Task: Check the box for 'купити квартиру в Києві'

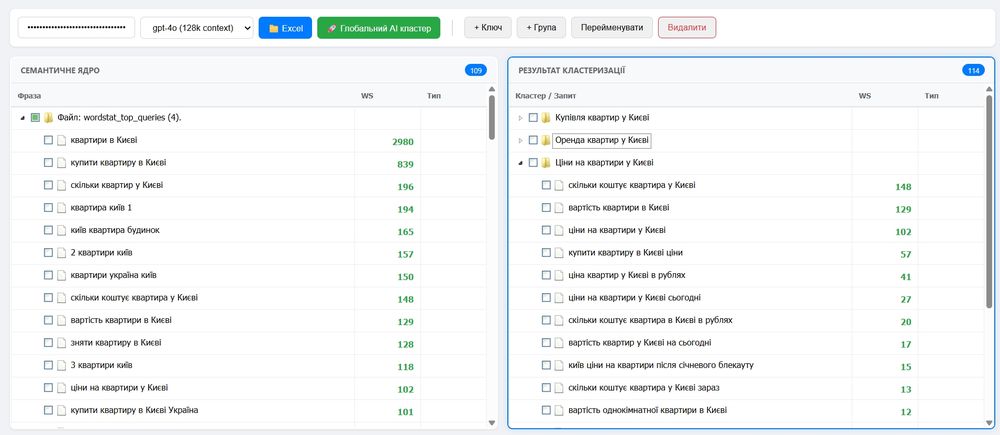Action: pyautogui.click(x=48, y=163)
